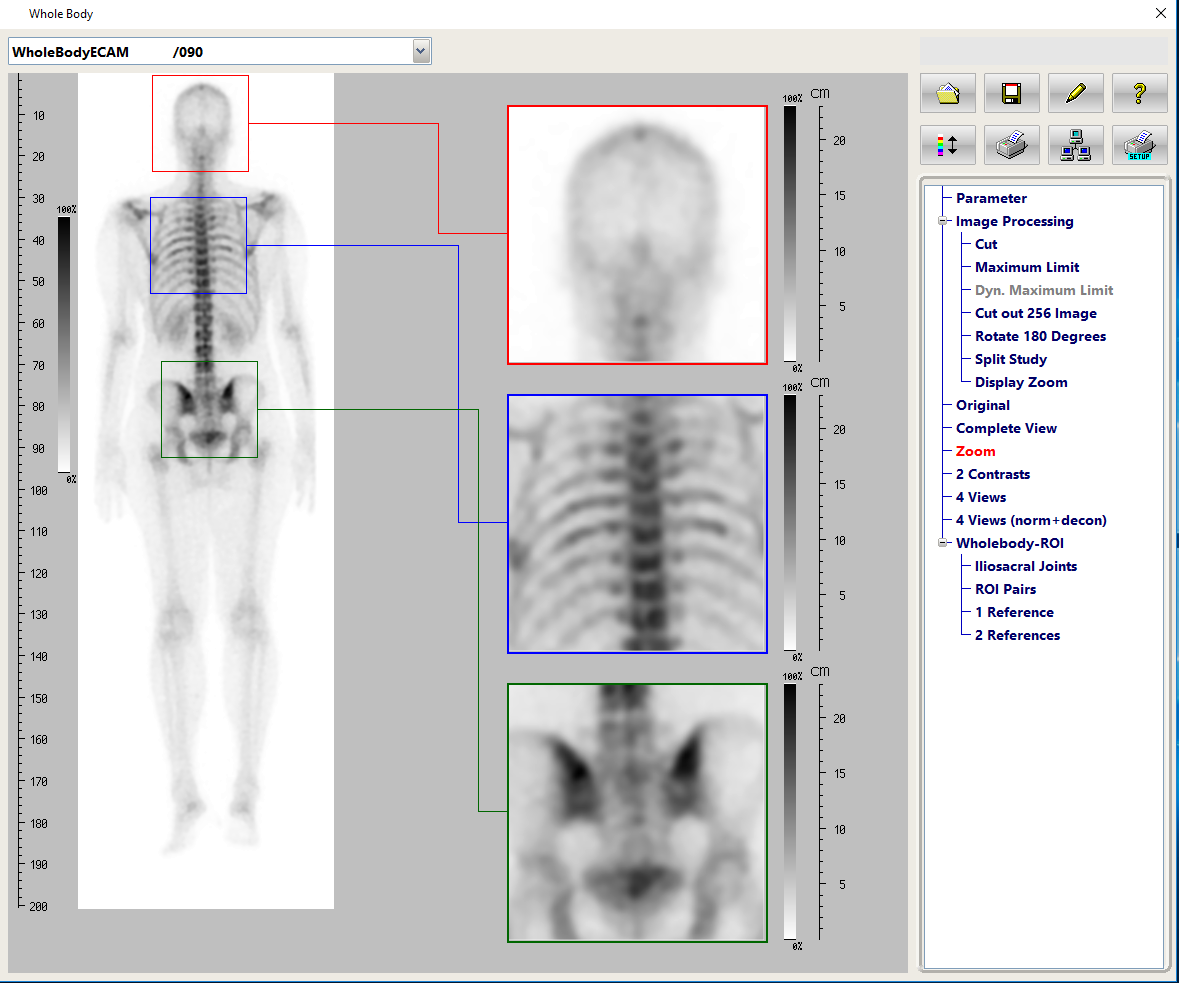Click the network computers icon

pyautogui.click(x=1076, y=145)
